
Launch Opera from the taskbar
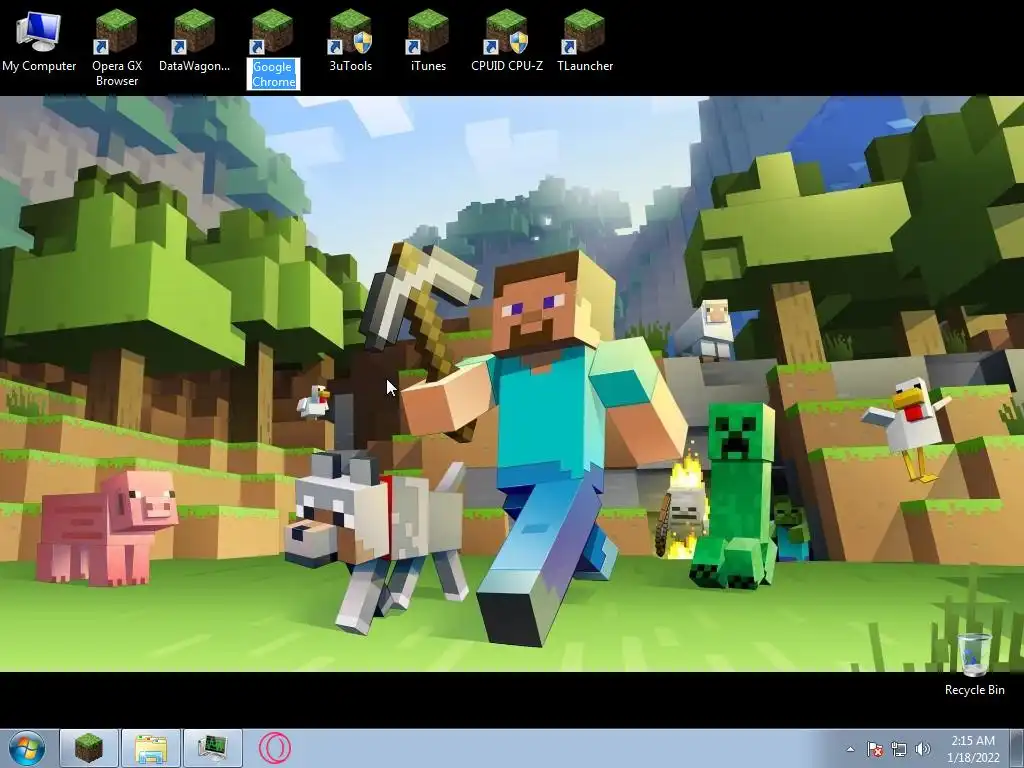(275, 748)
